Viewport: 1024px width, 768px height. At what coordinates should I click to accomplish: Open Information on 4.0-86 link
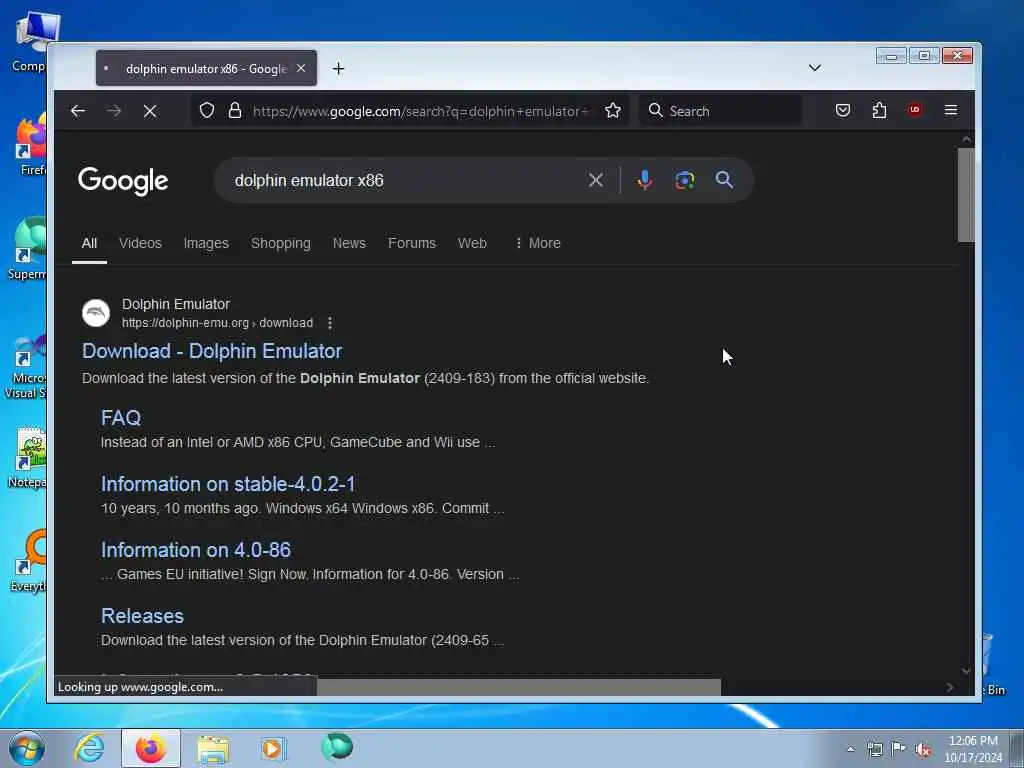196,550
